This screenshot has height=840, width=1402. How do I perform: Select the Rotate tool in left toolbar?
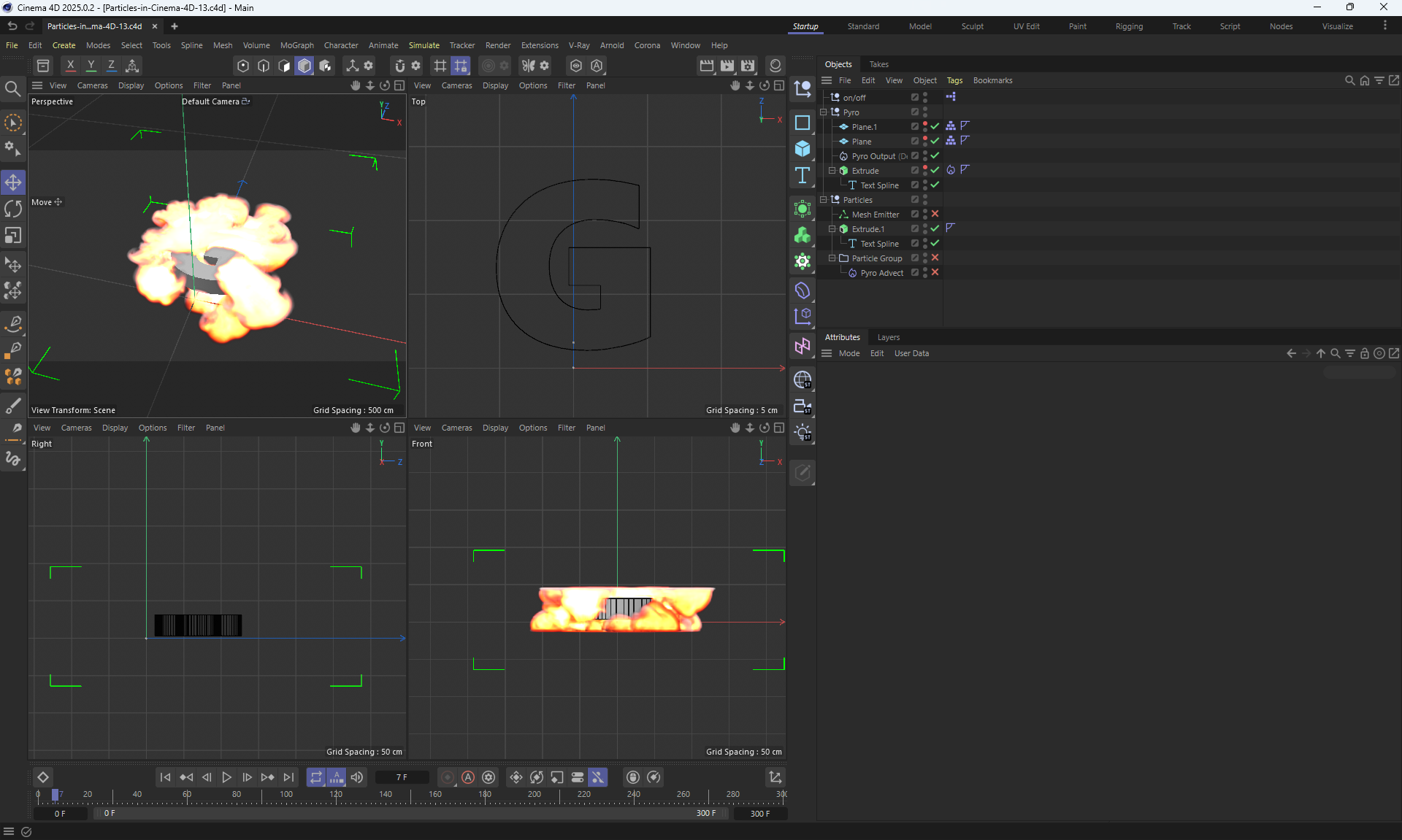[x=13, y=209]
